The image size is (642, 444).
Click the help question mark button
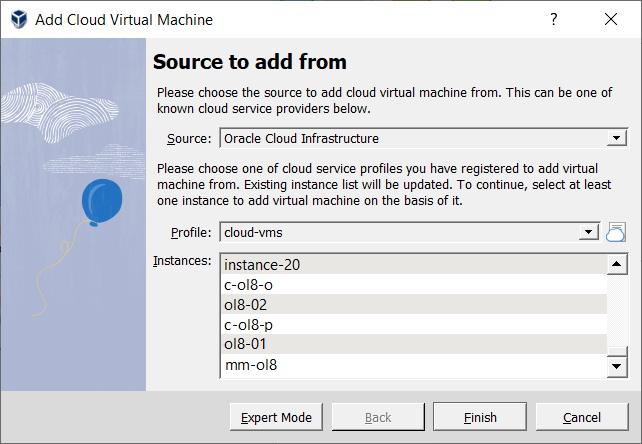[554, 19]
